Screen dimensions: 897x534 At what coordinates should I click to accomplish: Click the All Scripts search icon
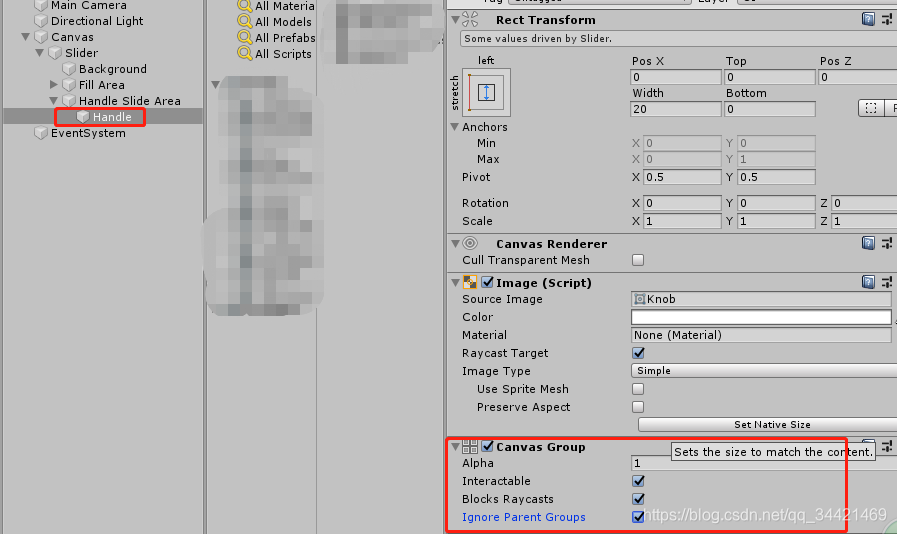pos(245,53)
